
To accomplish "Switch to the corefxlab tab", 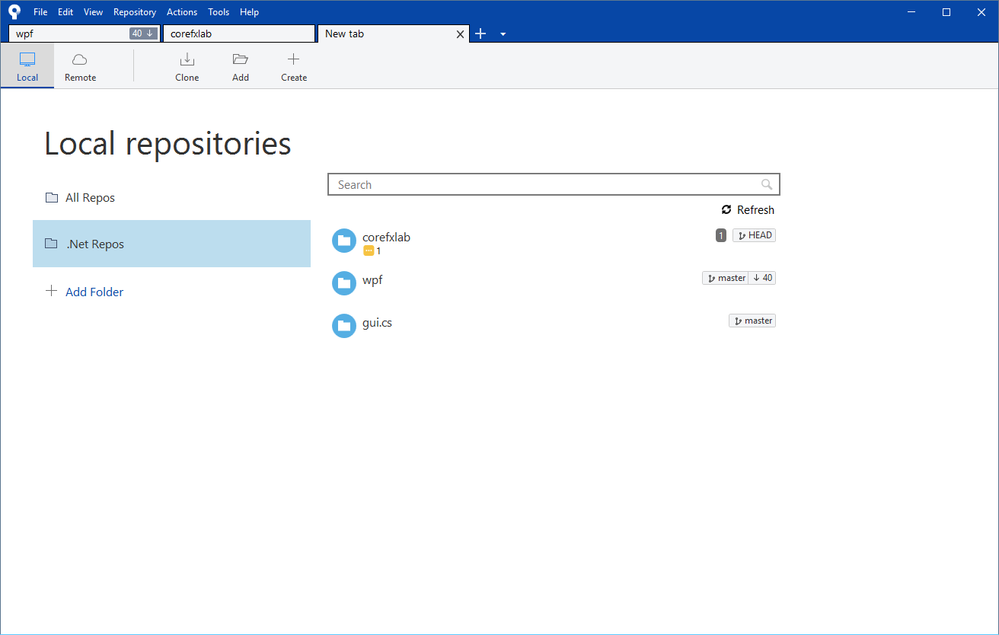I will point(239,33).
